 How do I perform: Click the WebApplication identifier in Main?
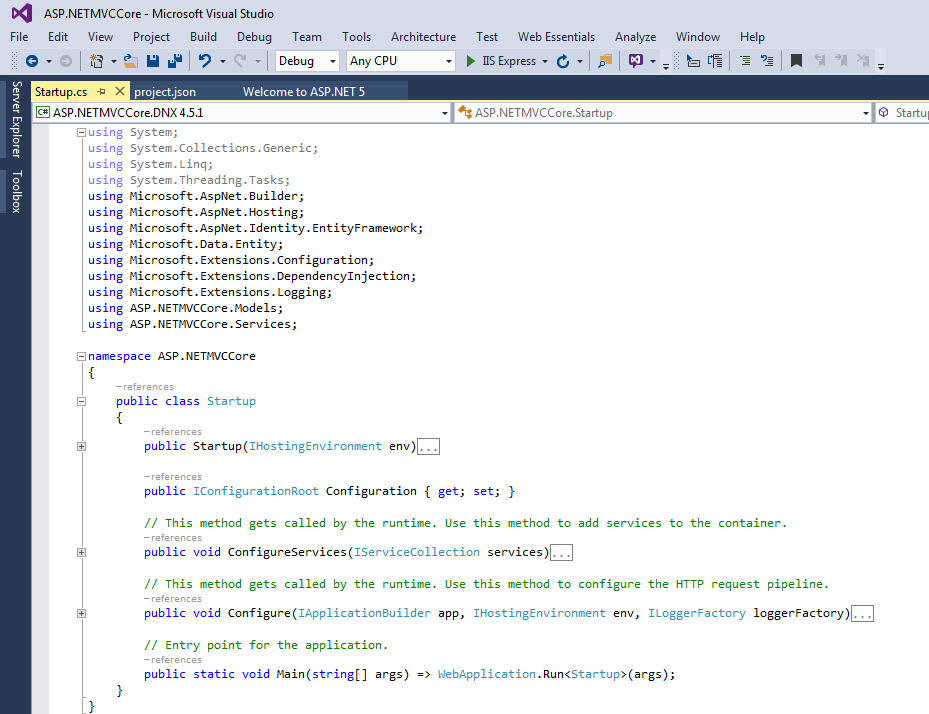(x=487, y=674)
